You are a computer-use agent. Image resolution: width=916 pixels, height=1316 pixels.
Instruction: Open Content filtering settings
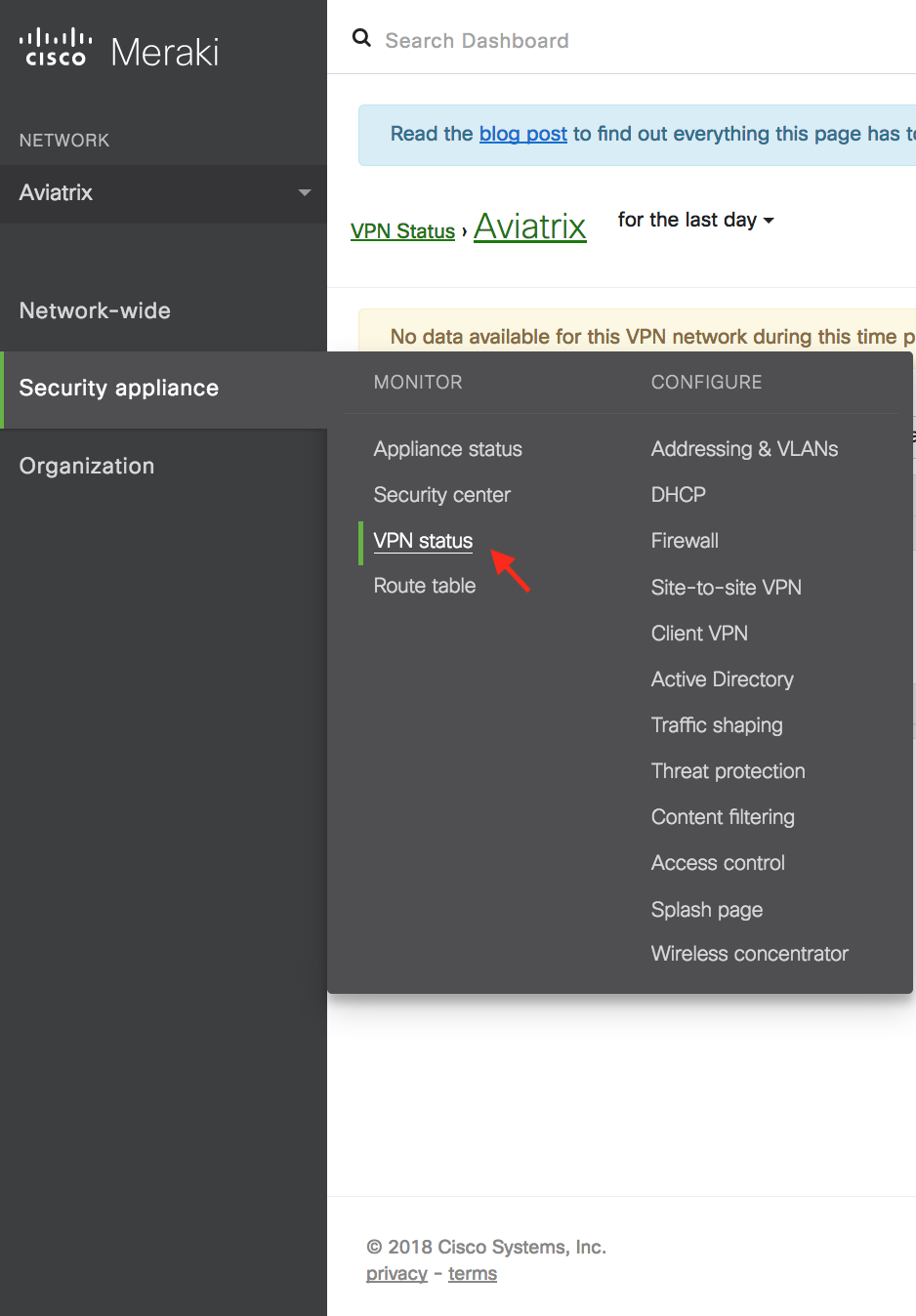723,817
